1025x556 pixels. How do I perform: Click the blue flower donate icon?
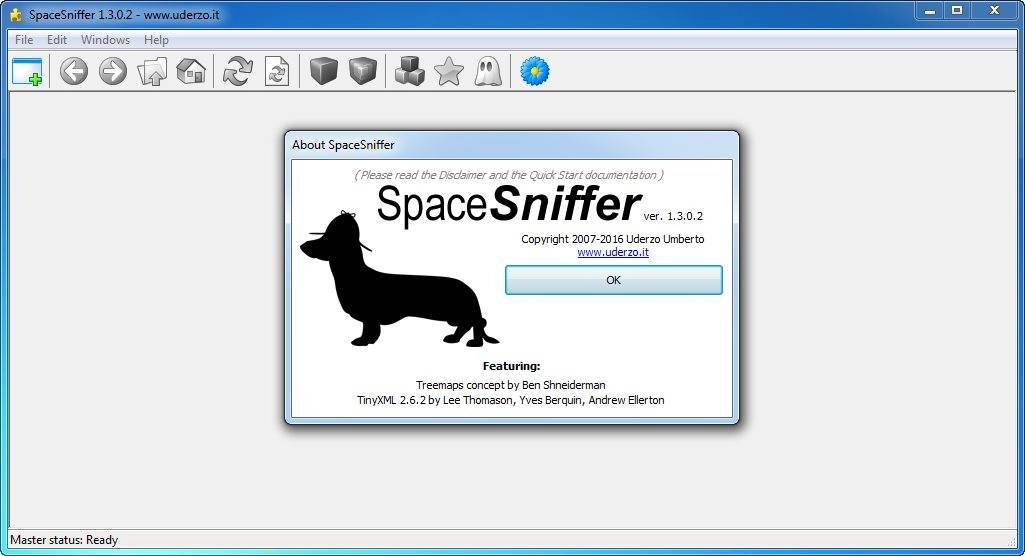click(535, 71)
